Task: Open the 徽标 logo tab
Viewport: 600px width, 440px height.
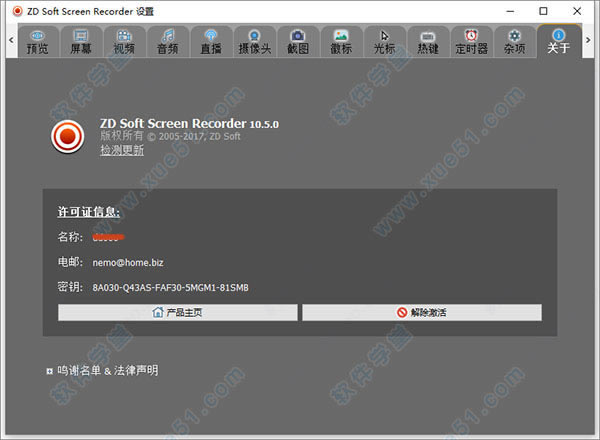Action: [x=341, y=42]
